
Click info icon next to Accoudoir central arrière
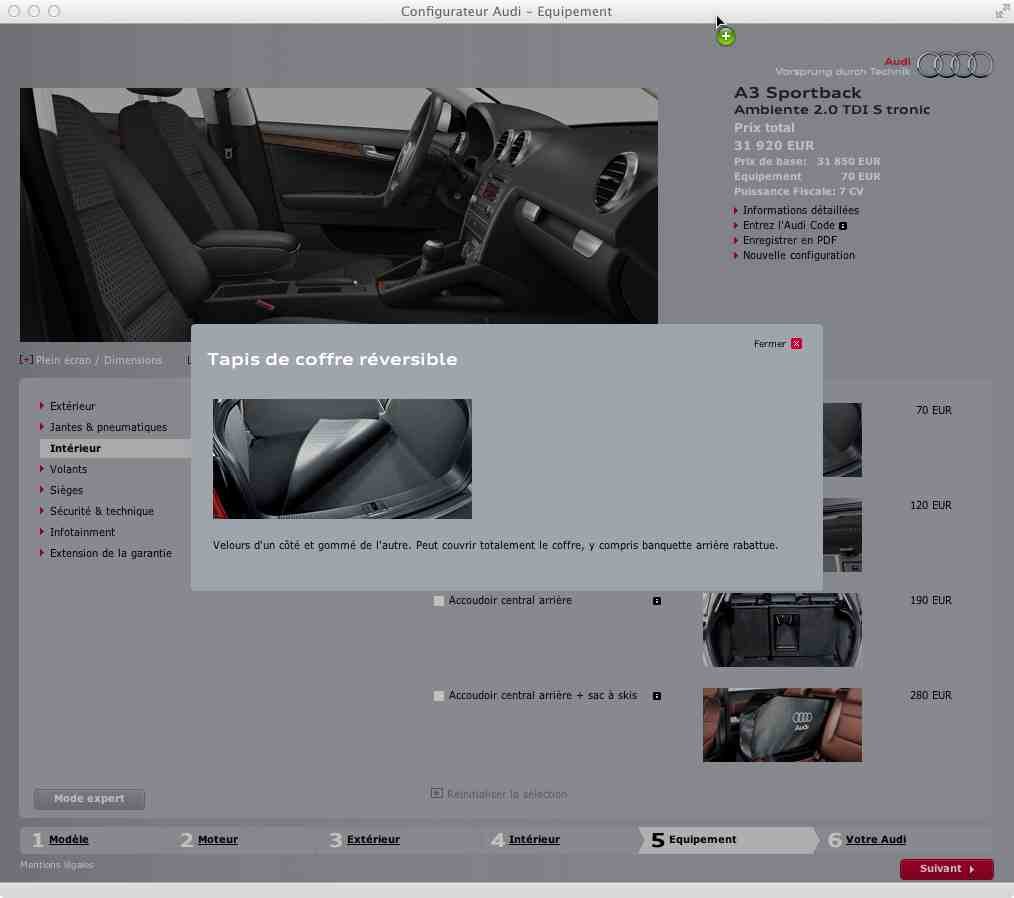tap(656, 601)
